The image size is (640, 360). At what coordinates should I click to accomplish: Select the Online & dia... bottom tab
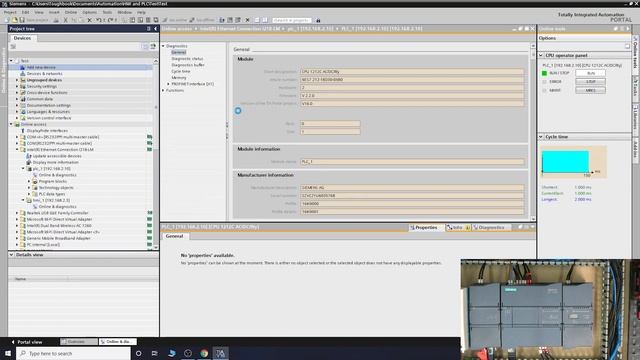tap(118, 342)
